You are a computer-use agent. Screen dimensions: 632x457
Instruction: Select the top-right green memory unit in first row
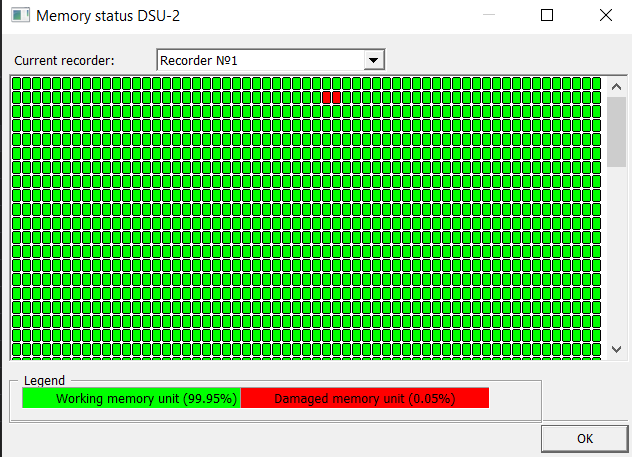(x=596, y=83)
